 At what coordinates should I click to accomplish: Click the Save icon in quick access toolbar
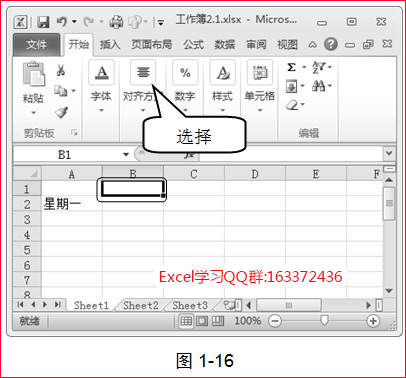[43, 22]
